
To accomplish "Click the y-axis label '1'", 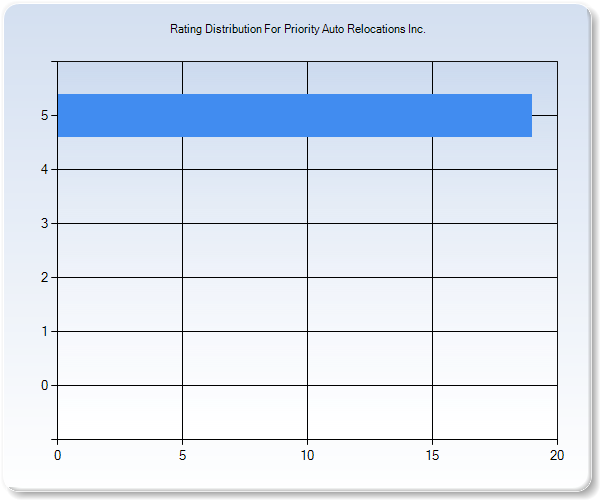I will click(x=44, y=331).
